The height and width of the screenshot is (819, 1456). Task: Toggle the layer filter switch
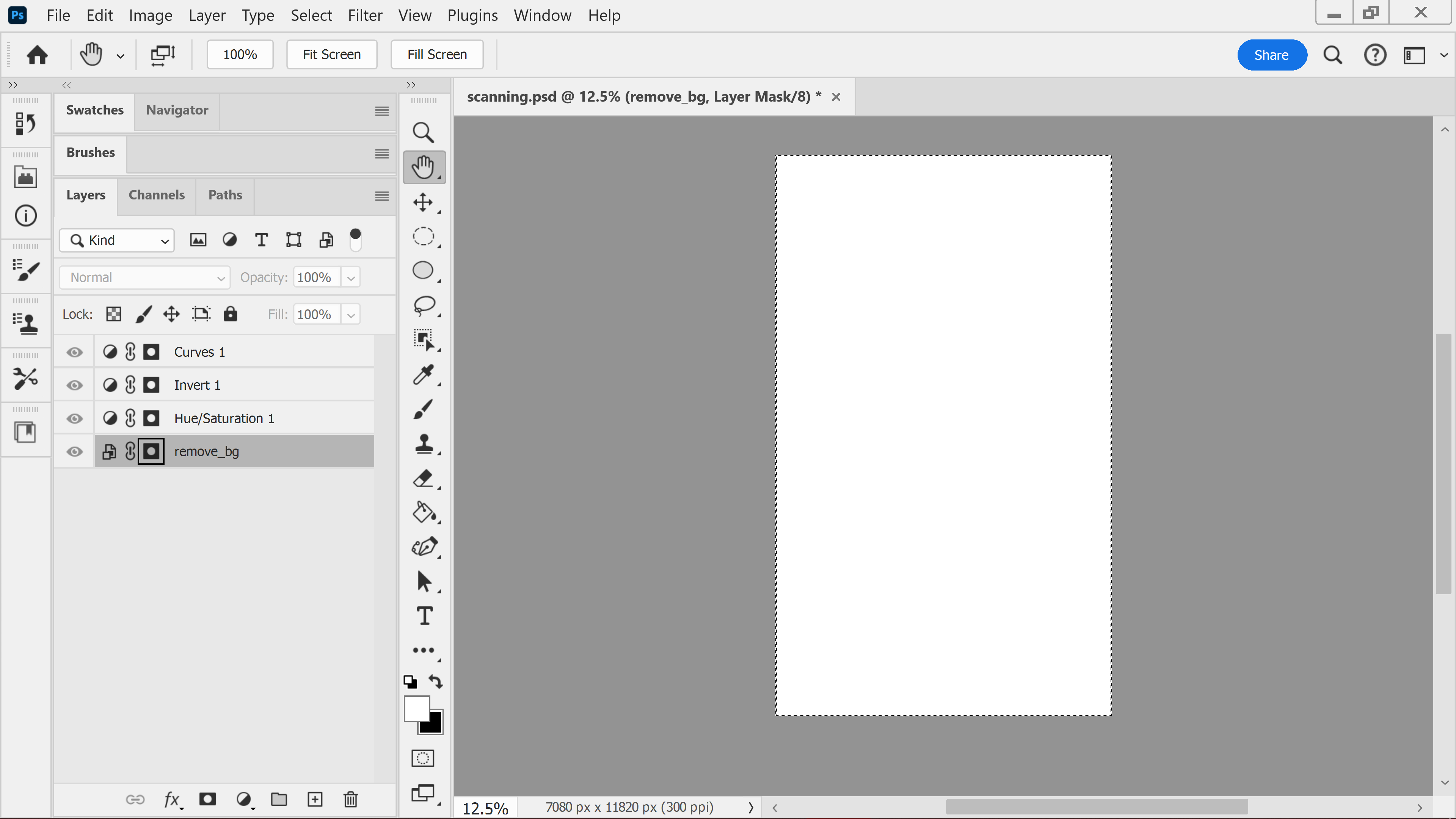tap(355, 240)
